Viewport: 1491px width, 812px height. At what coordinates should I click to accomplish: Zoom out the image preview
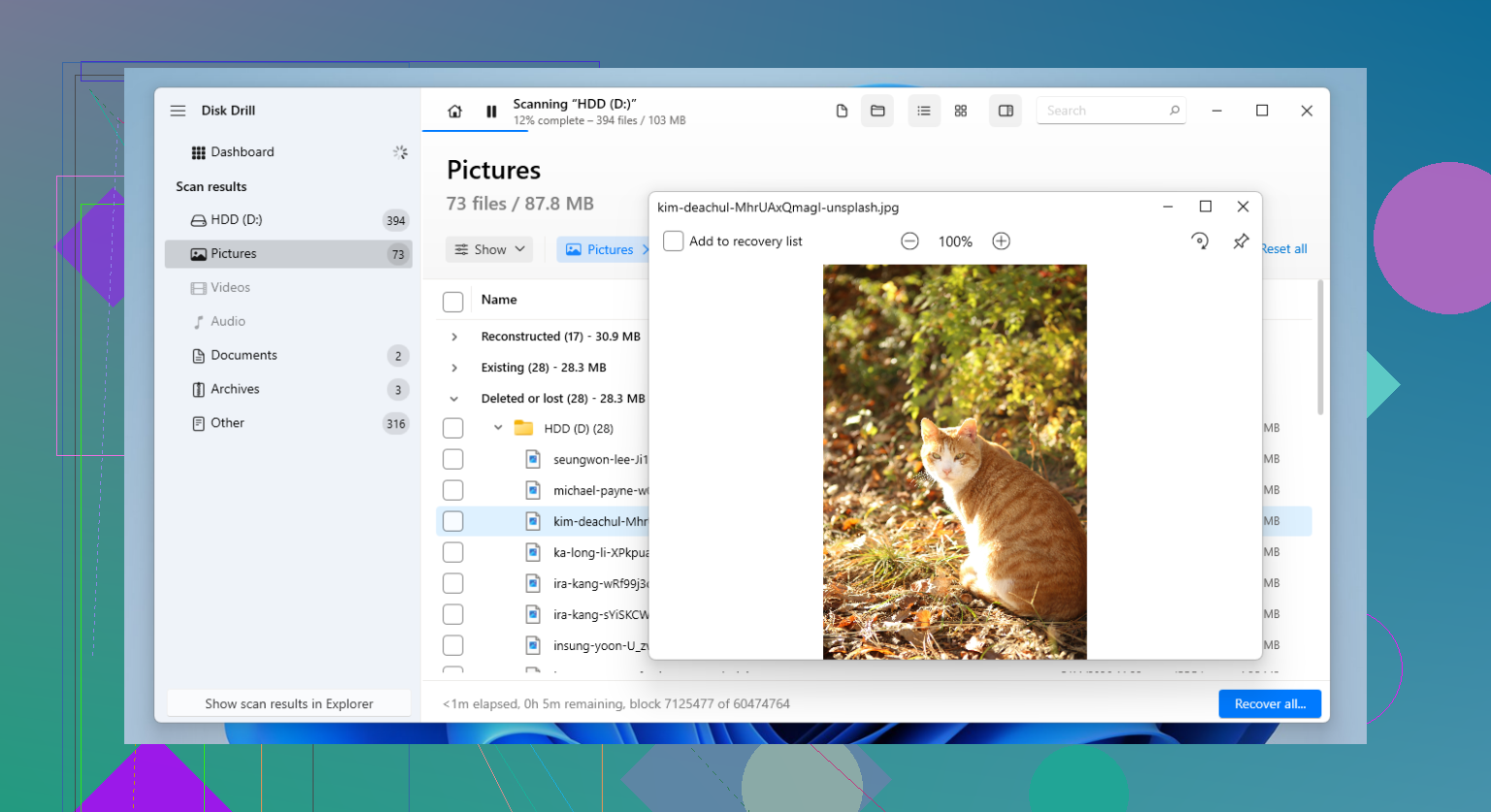[x=910, y=242]
